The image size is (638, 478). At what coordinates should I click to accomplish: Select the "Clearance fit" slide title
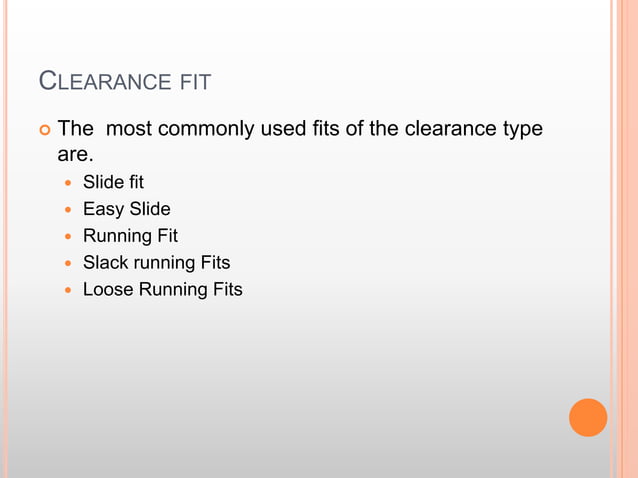pyautogui.click(x=125, y=81)
